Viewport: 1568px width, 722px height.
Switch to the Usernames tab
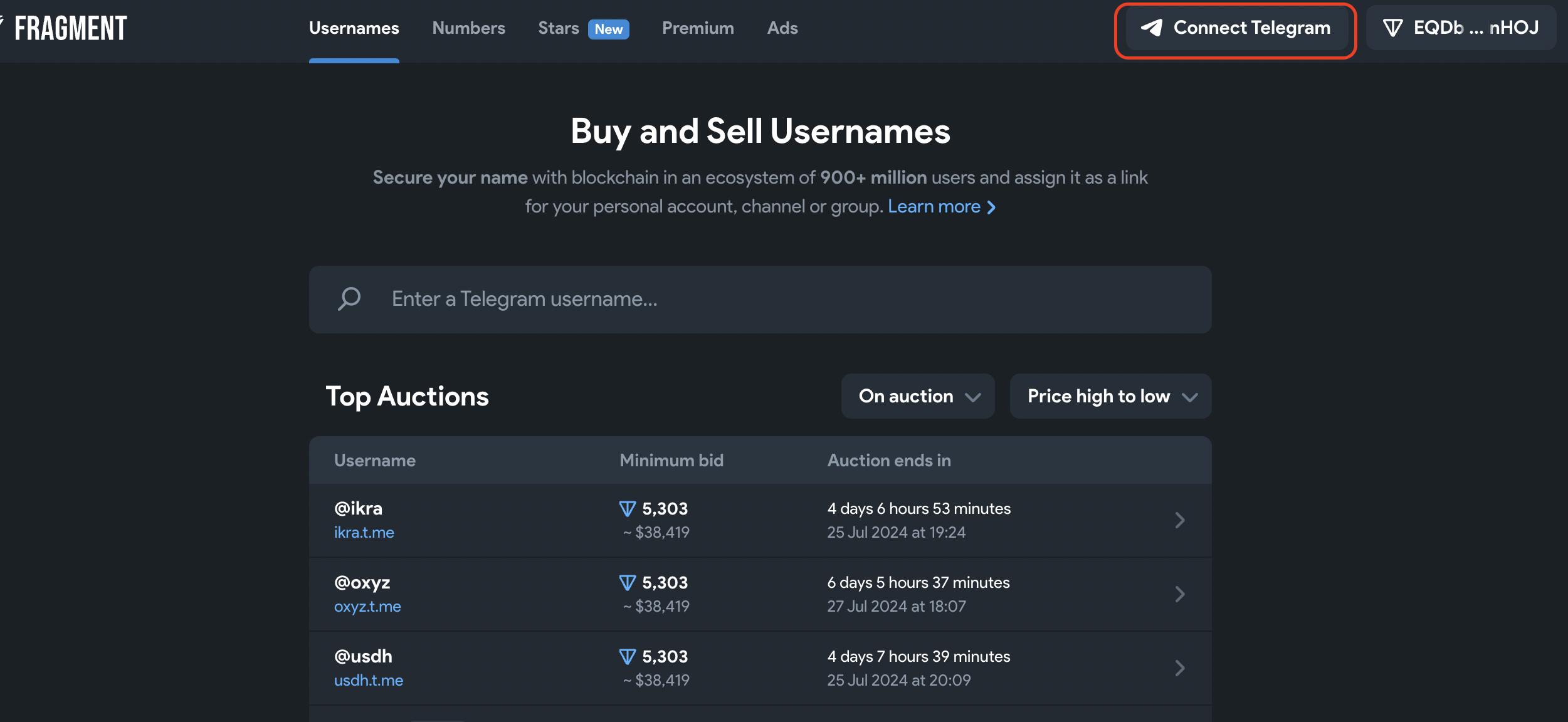click(x=354, y=28)
